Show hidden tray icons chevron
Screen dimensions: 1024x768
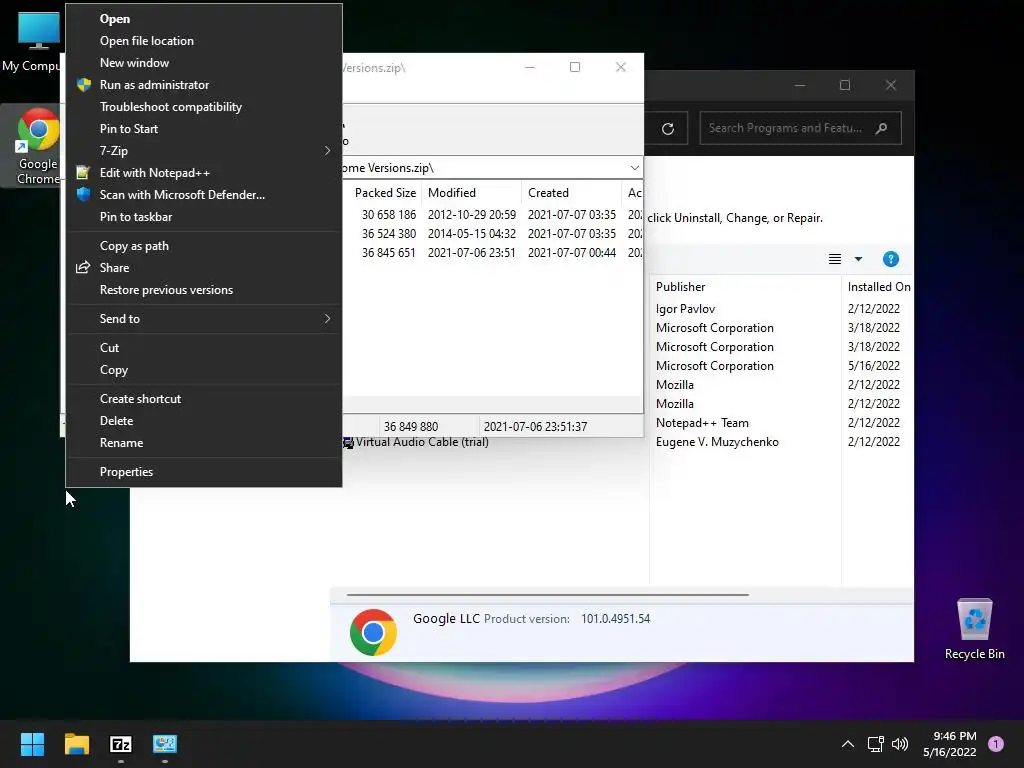[848, 744]
